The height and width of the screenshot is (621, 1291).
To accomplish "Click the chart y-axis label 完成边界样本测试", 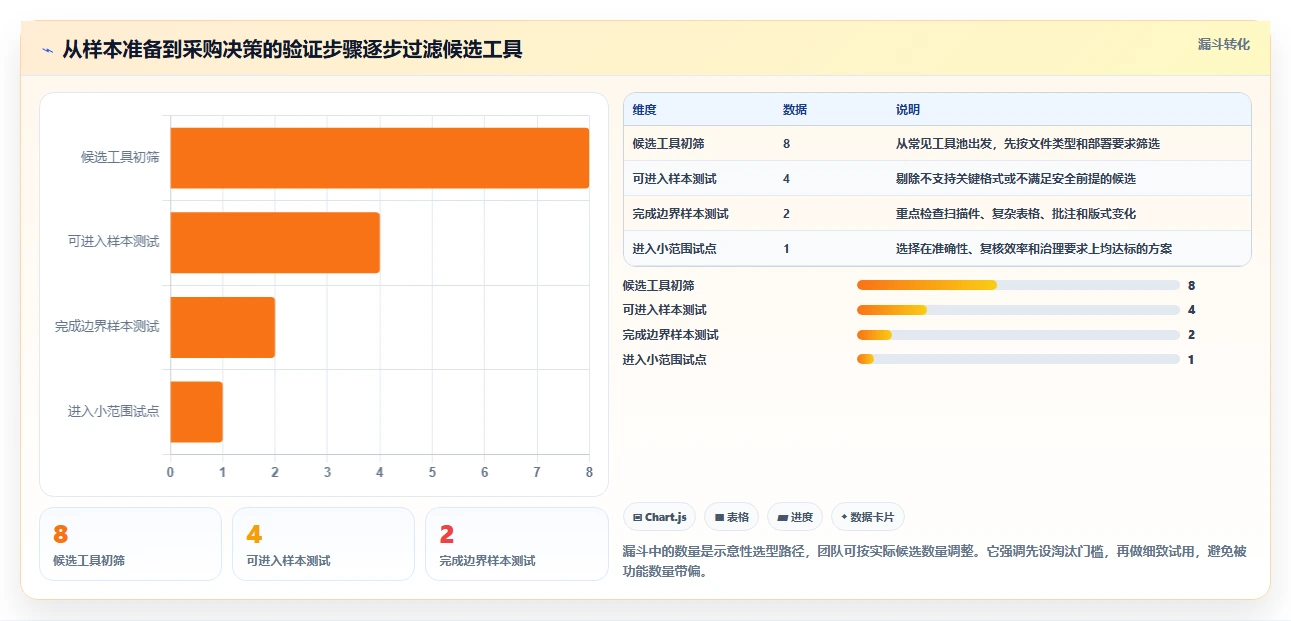I will pyautogui.click(x=107, y=327).
